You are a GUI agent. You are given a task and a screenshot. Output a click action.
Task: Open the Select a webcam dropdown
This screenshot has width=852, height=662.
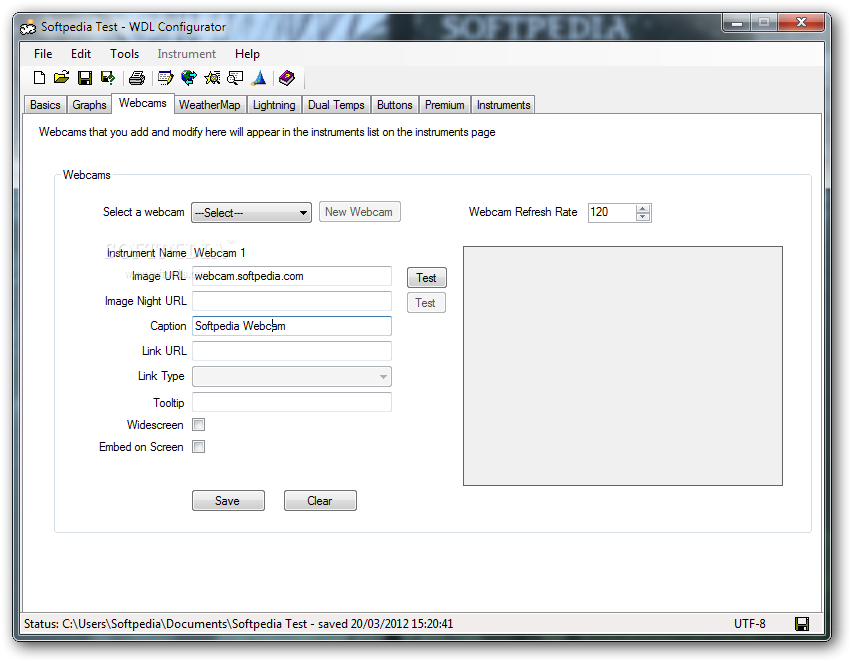(251, 213)
